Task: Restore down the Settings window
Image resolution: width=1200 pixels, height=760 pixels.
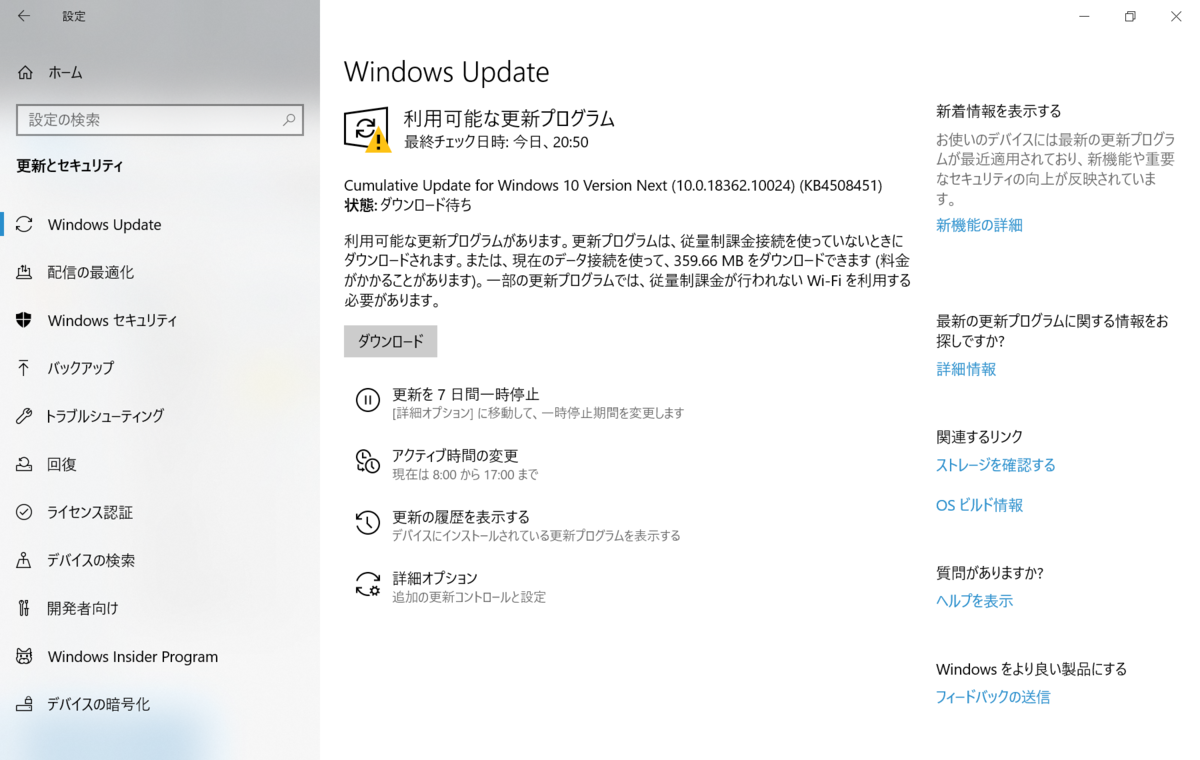Action: tap(1130, 16)
